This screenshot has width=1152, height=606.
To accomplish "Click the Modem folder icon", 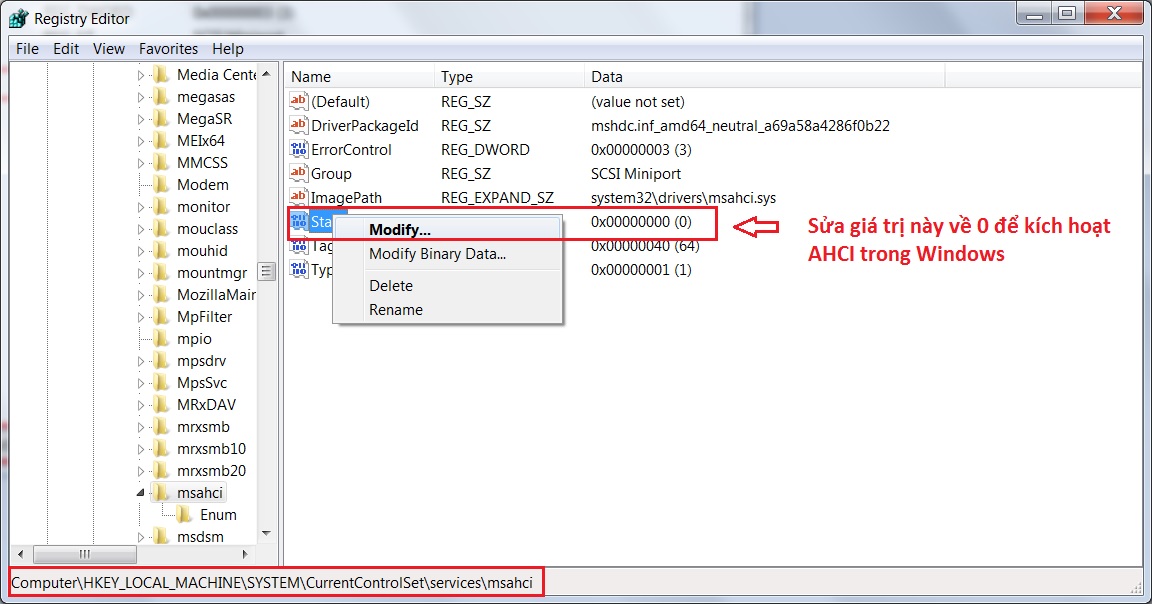I will tap(161, 184).
